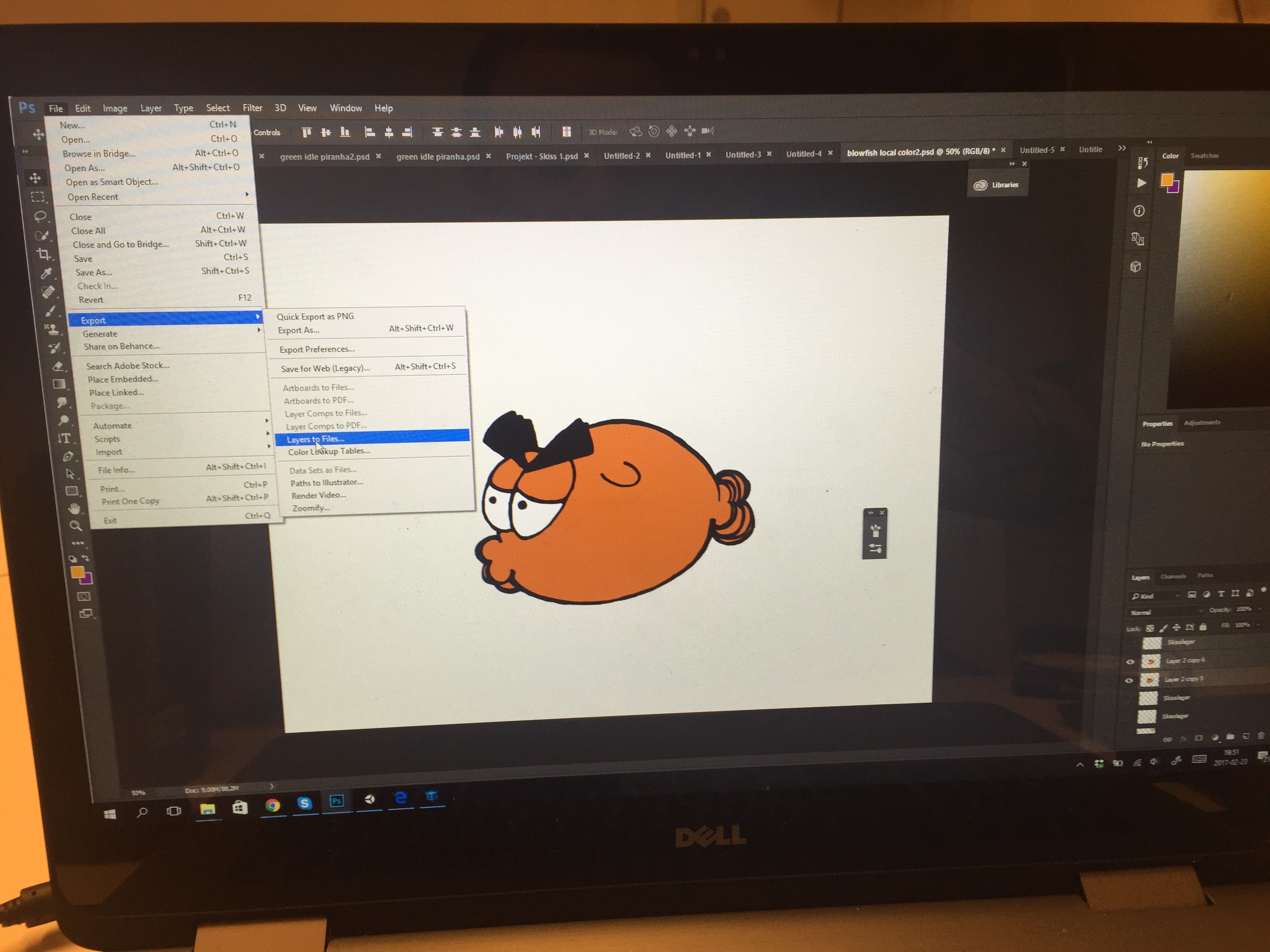Open Skype from the Windows taskbar
Image resolution: width=1270 pixels, height=952 pixels.
[x=304, y=803]
